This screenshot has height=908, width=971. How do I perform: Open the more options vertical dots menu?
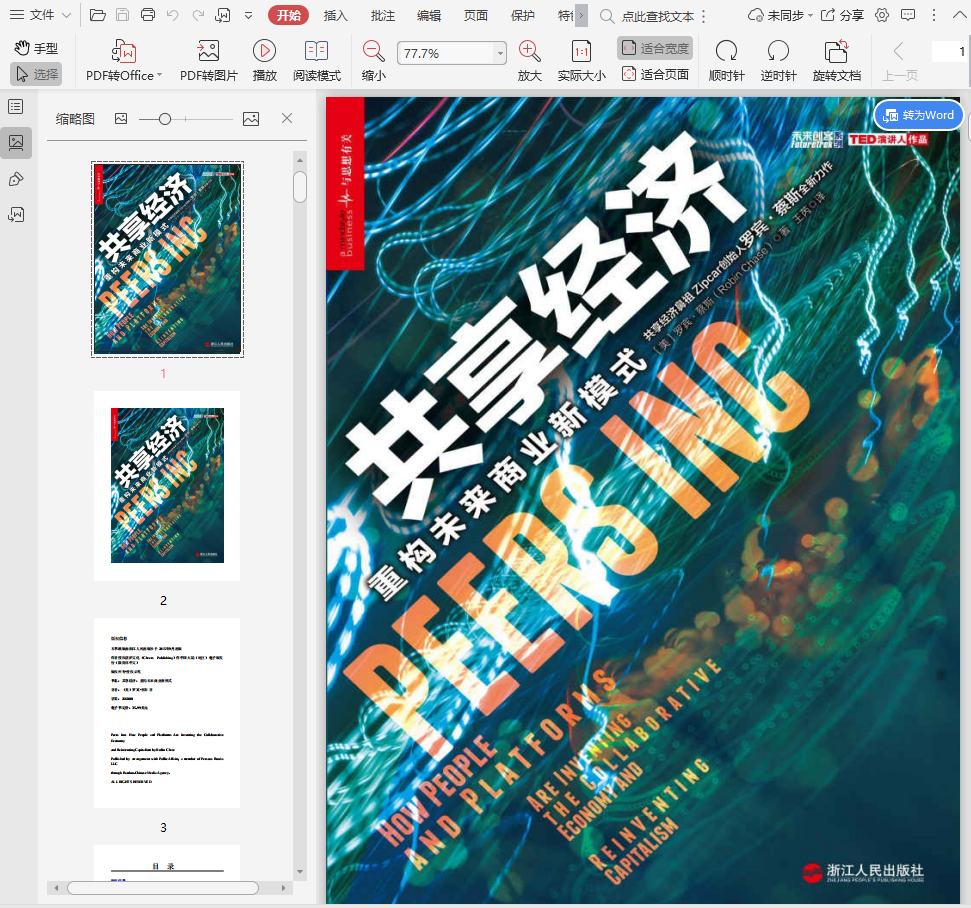(934, 15)
